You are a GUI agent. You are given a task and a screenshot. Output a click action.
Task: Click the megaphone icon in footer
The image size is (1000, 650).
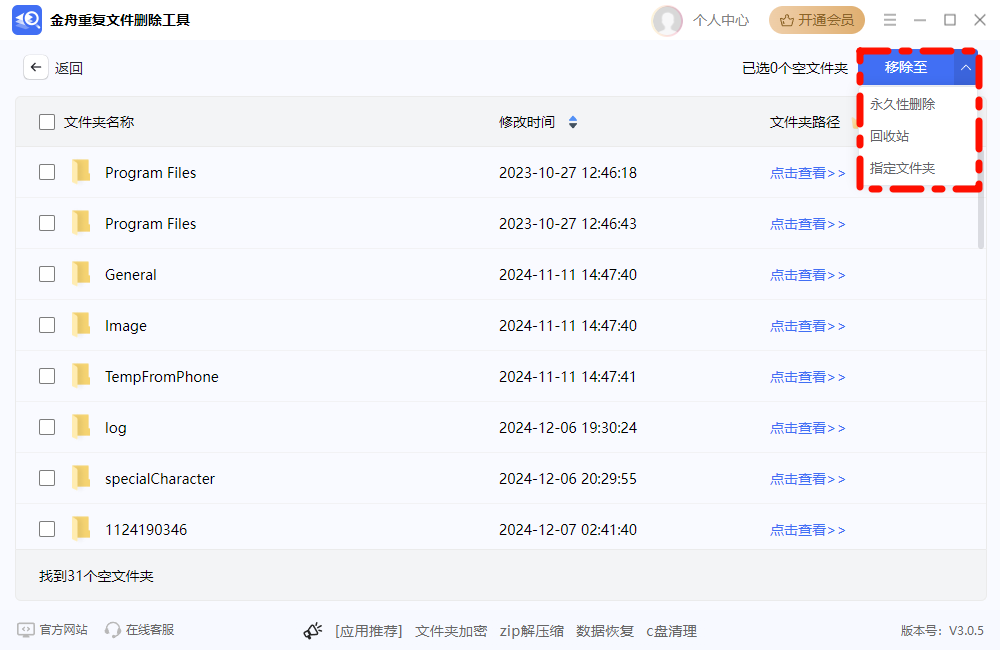[313, 631]
